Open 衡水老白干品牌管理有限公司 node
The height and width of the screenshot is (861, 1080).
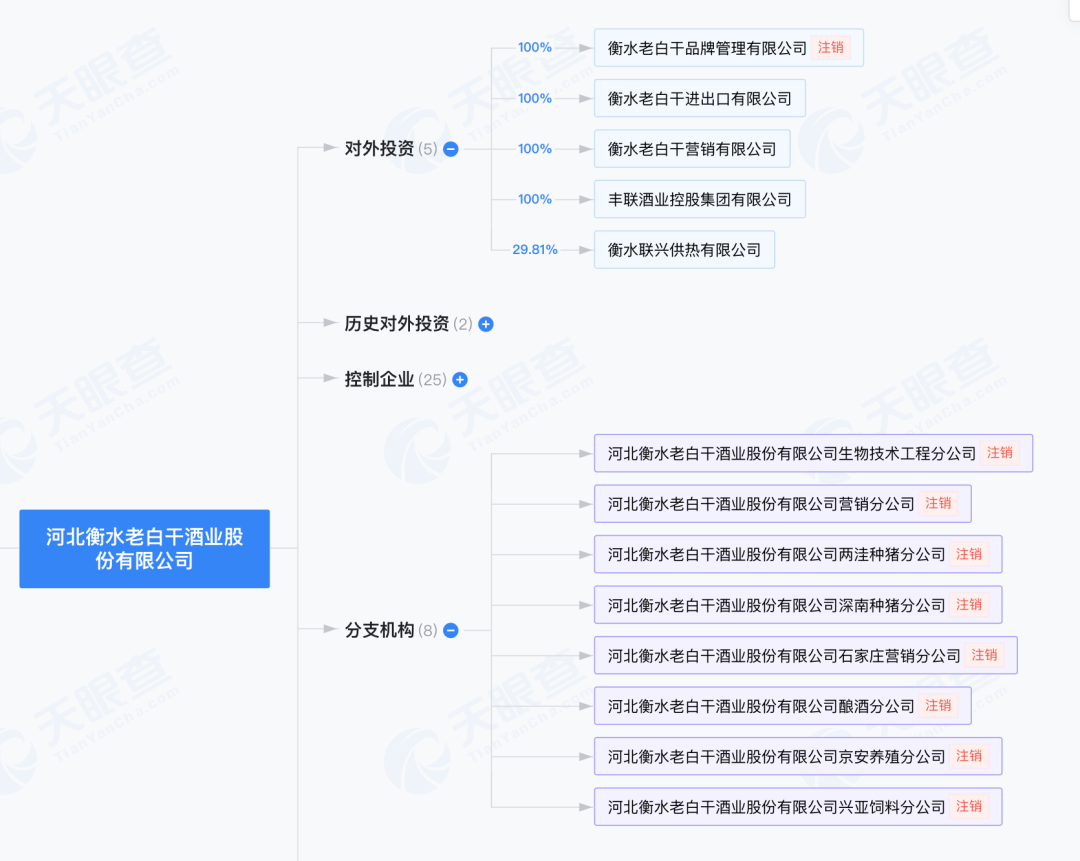click(729, 48)
